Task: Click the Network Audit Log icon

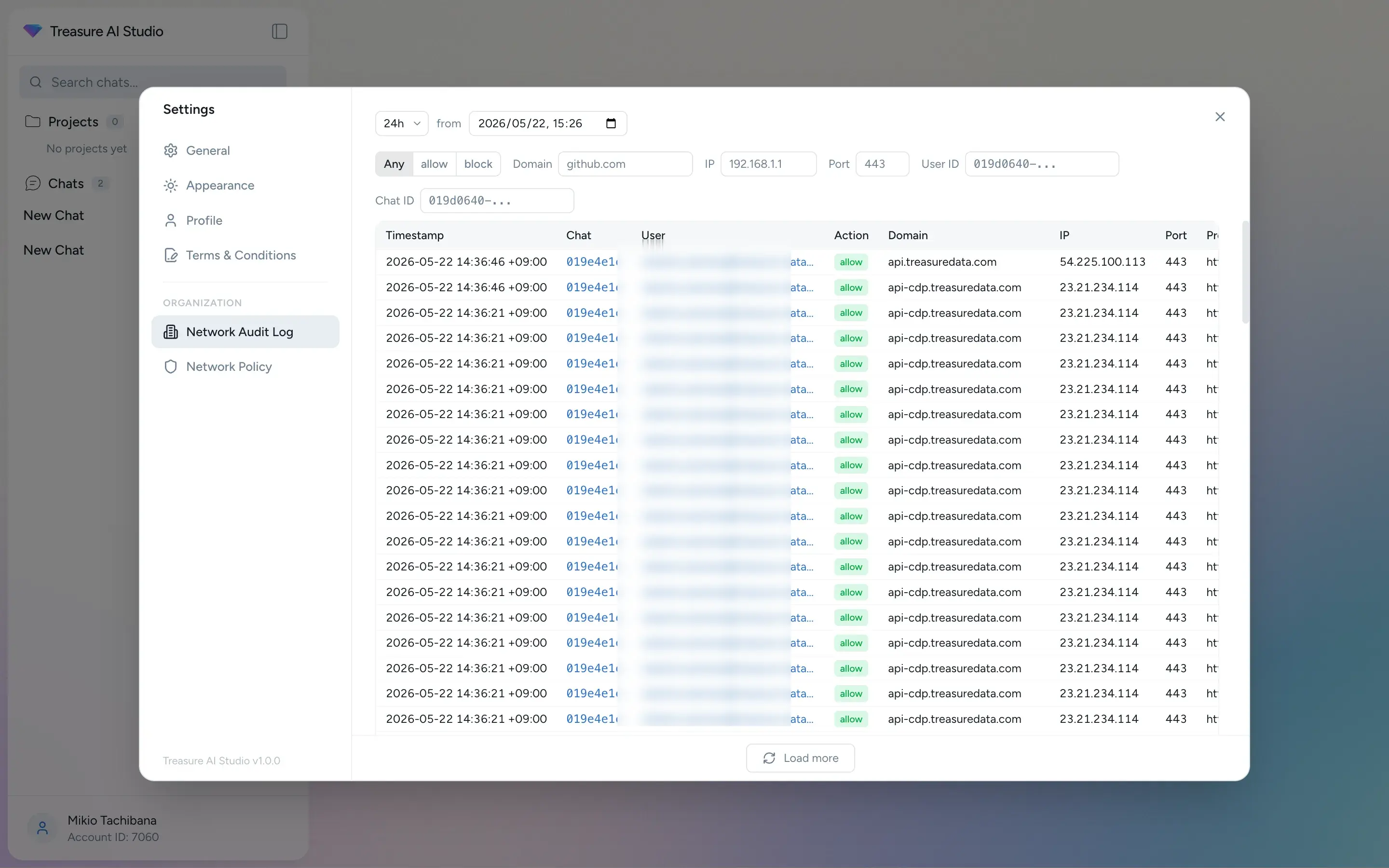Action: pyautogui.click(x=170, y=332)
